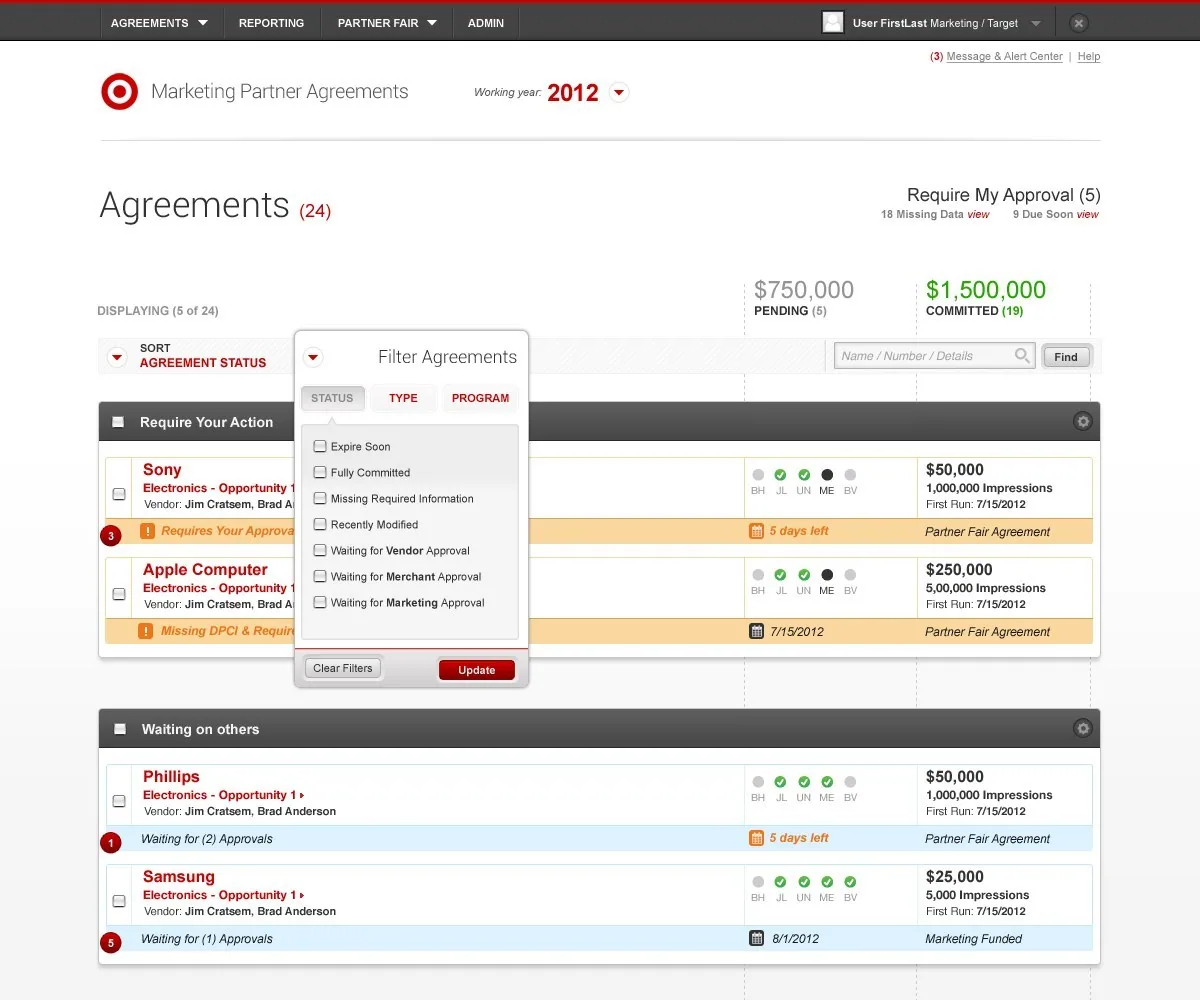Check the Fully Committed filter

pyautogui.click(x=320, y=472)
